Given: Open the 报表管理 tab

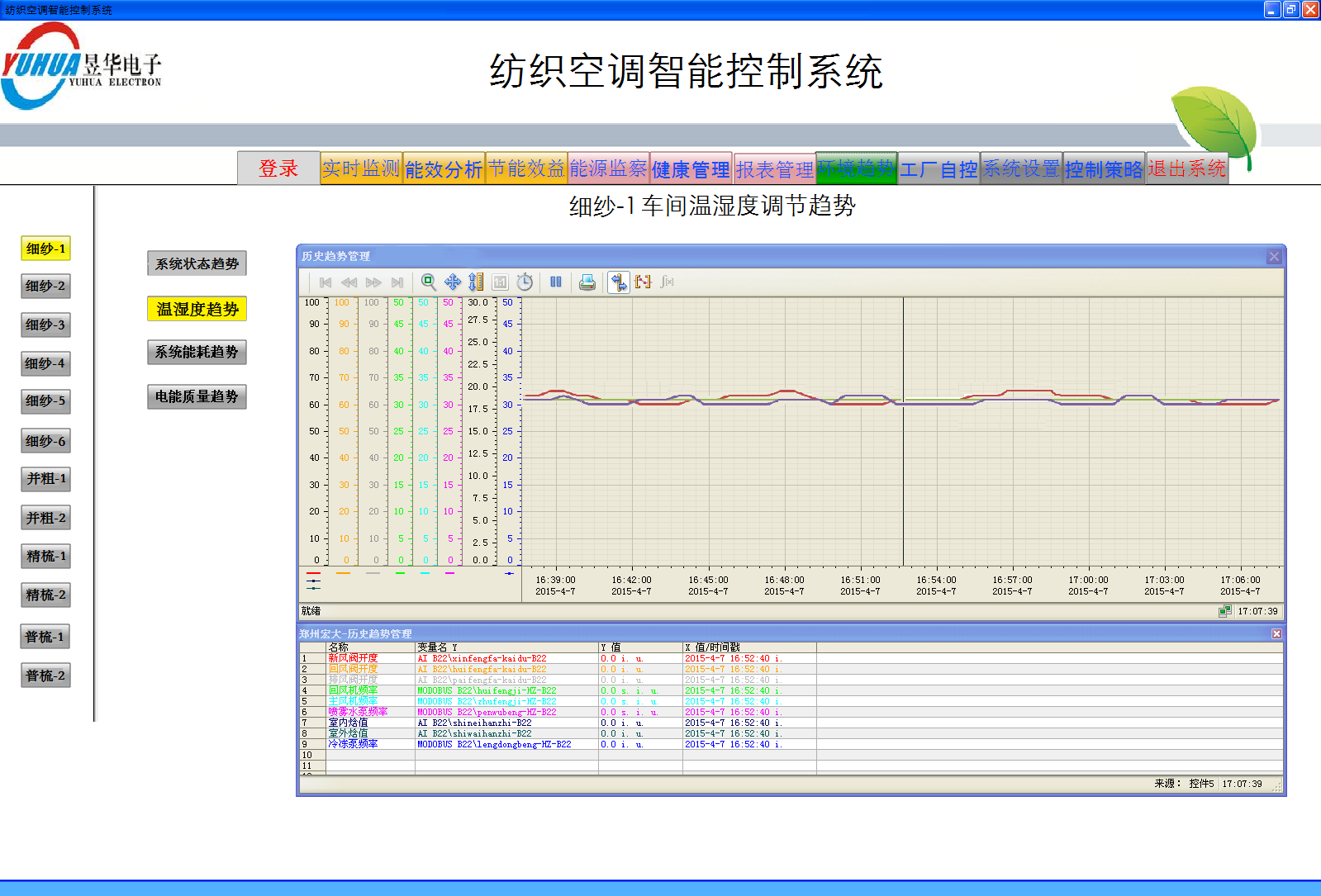Looking at the screenshot, I should click(774, 168).
